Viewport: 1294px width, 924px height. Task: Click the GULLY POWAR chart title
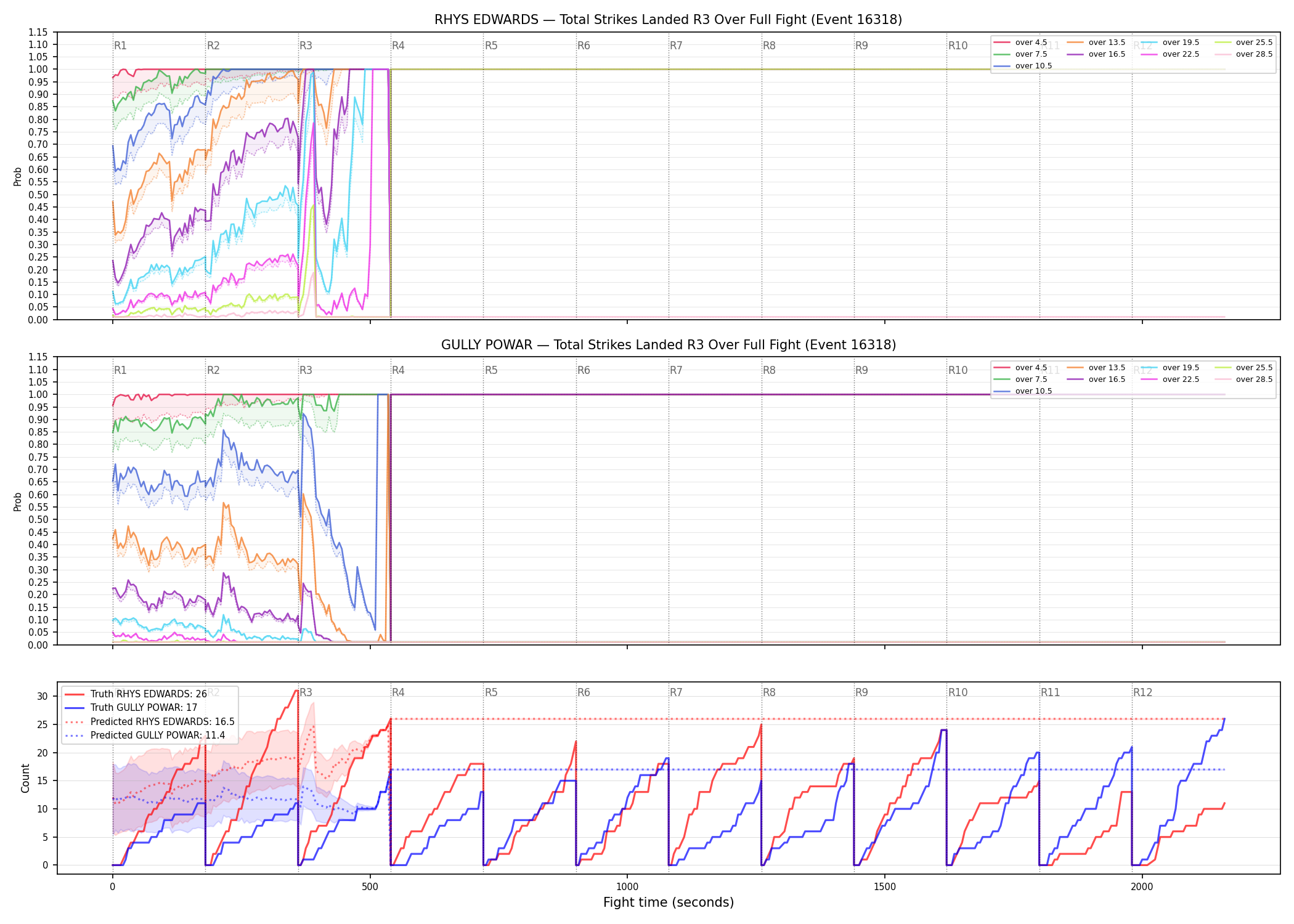(668, 345)
